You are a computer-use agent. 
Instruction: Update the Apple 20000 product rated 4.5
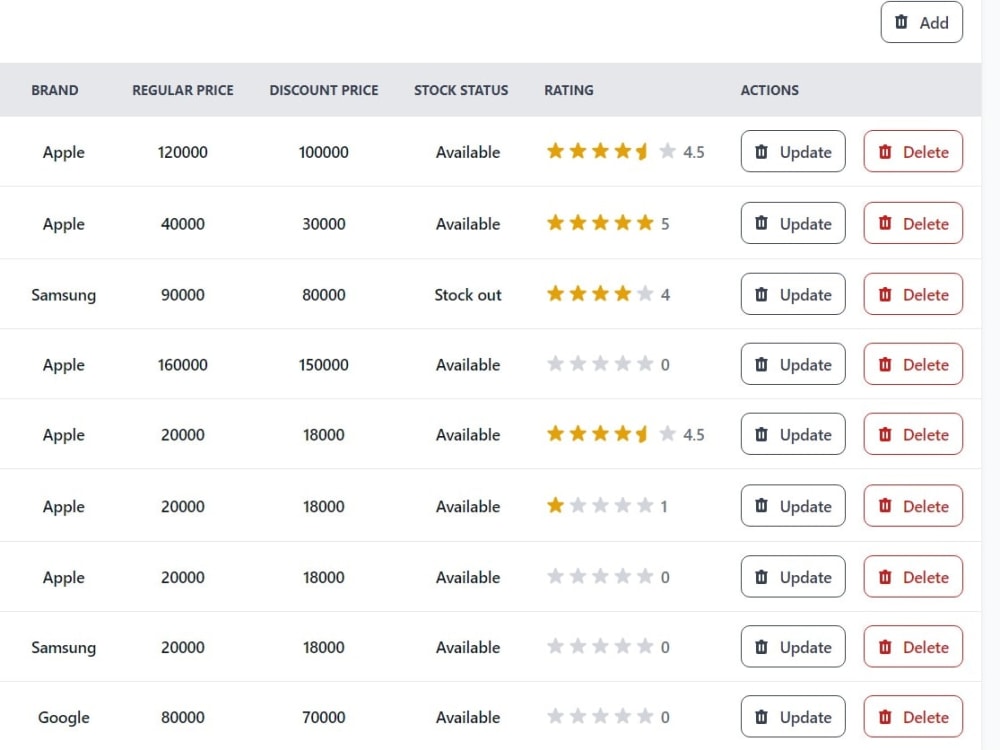coord(793,434)
